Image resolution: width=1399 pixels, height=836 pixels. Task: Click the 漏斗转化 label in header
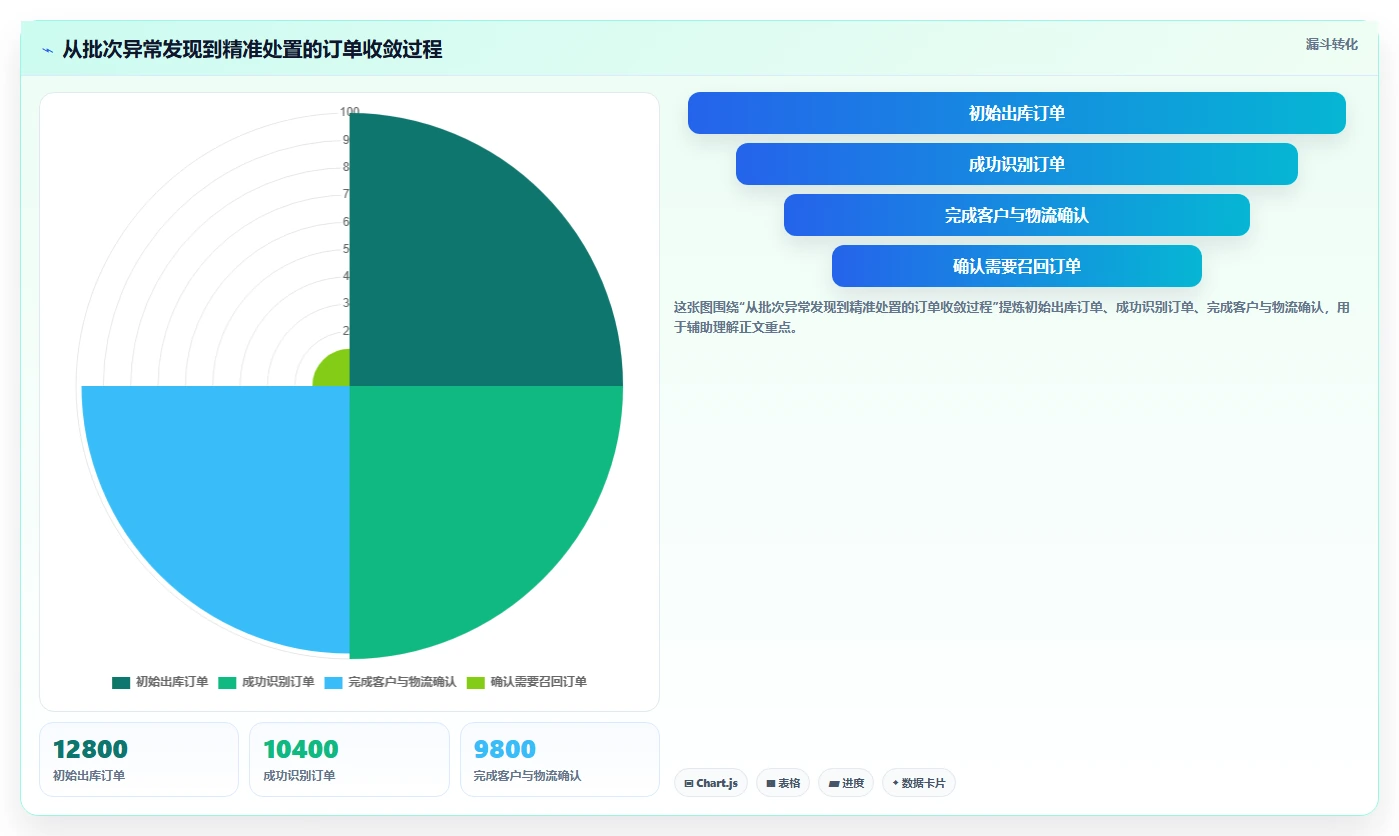[1331, 44]
